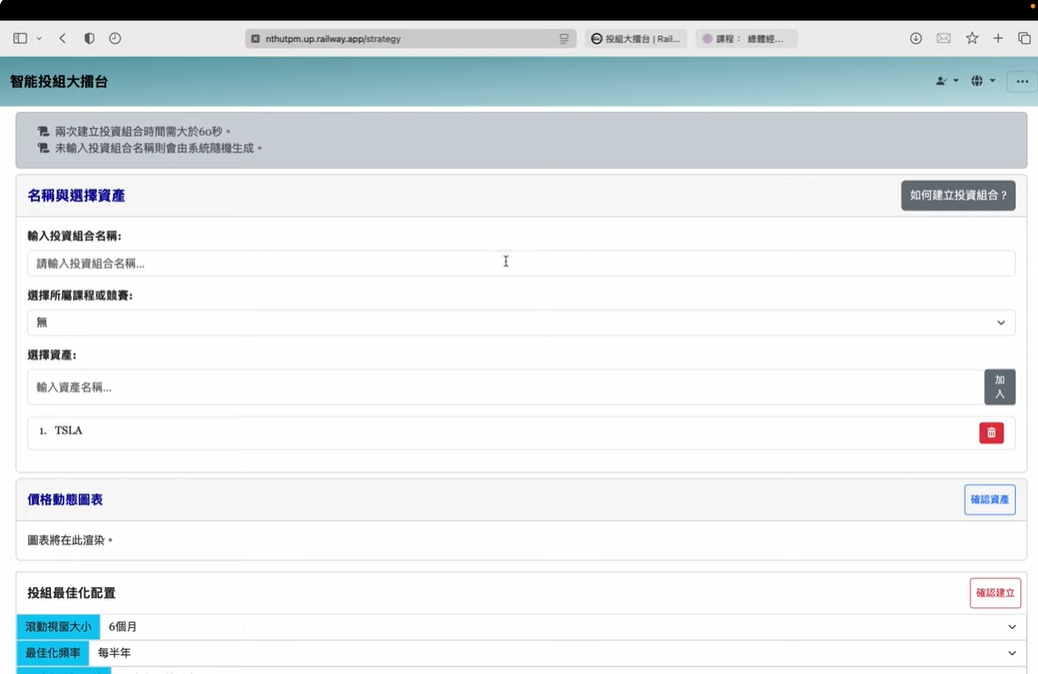Image resolution: width=1038 pixels, height=674 pixels.
Task: Expand the 最佳化頻率 dropdown showing 每半年
Action: (555, 653)
